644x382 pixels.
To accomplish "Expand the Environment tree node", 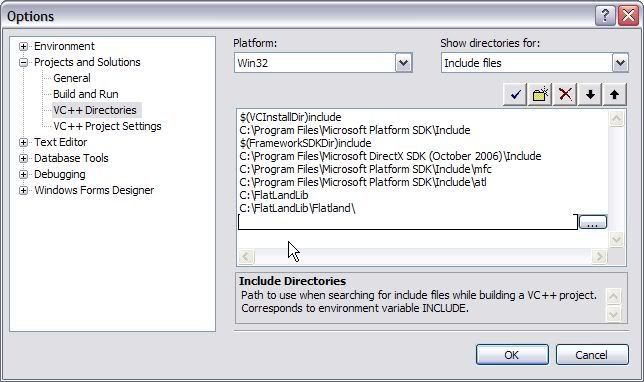I will click(x=23, y=46).
